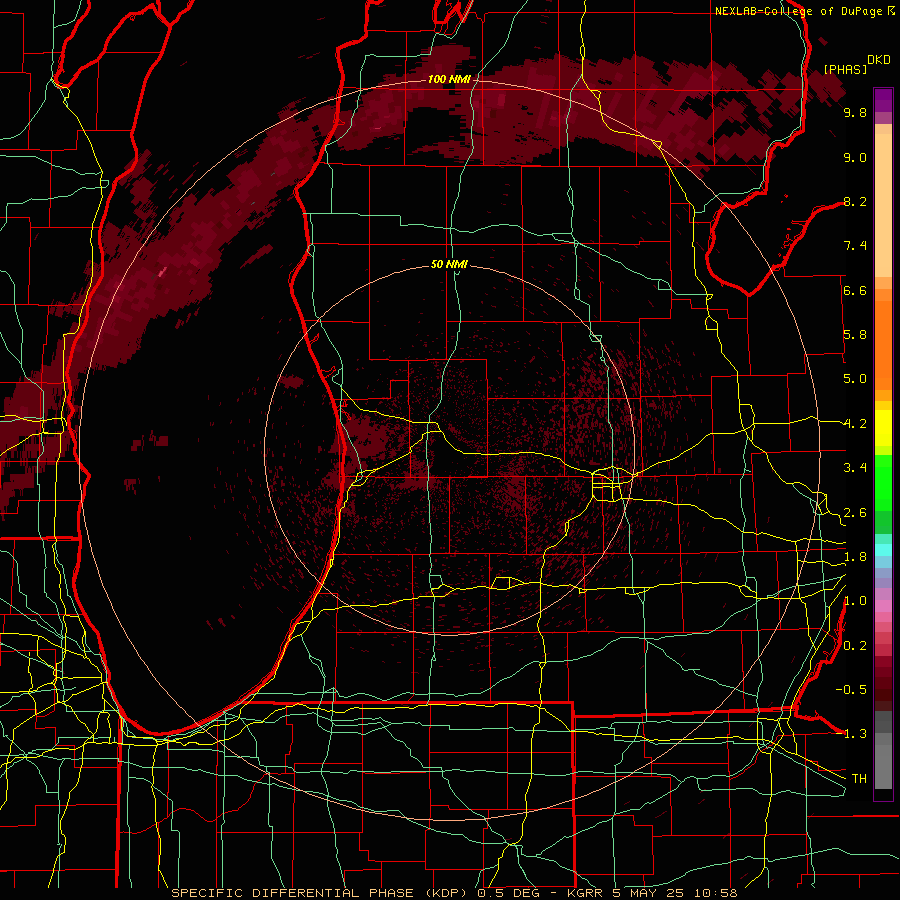Viewport: 900px width, 900px height.
Task: Click the 5.0 scale value
Action: pyautogui.click(x=855, y=379)
